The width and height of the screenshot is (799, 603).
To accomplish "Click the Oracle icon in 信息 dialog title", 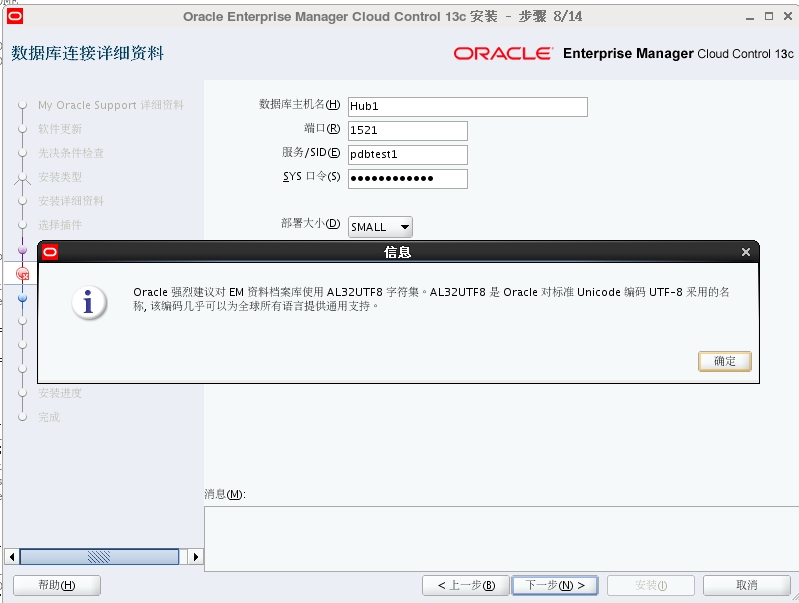I will (50, 252).
